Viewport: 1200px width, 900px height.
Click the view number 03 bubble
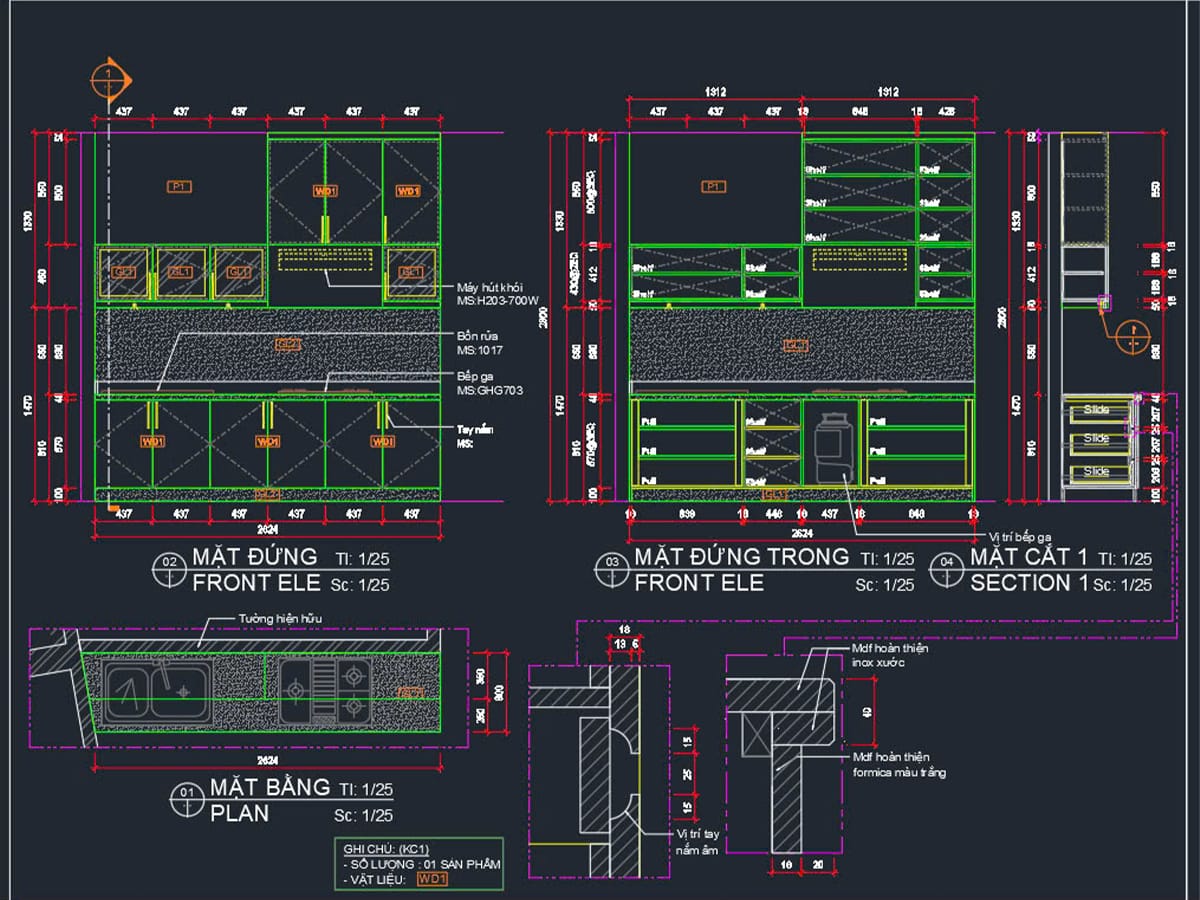coord(610,568)
